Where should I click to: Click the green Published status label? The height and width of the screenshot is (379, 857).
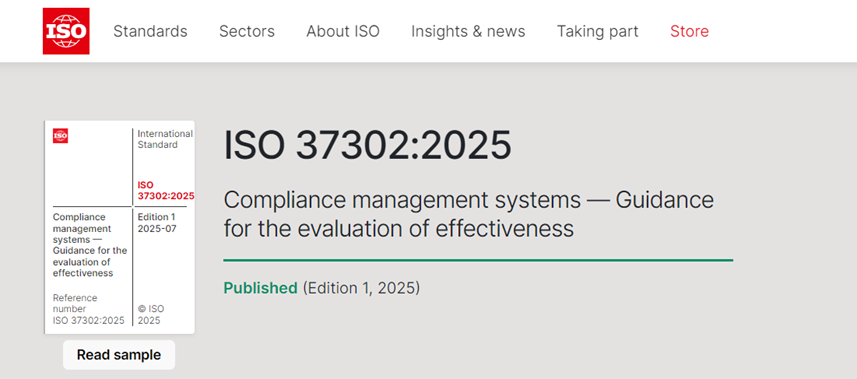pyautogui.click(x=260, y=288)
